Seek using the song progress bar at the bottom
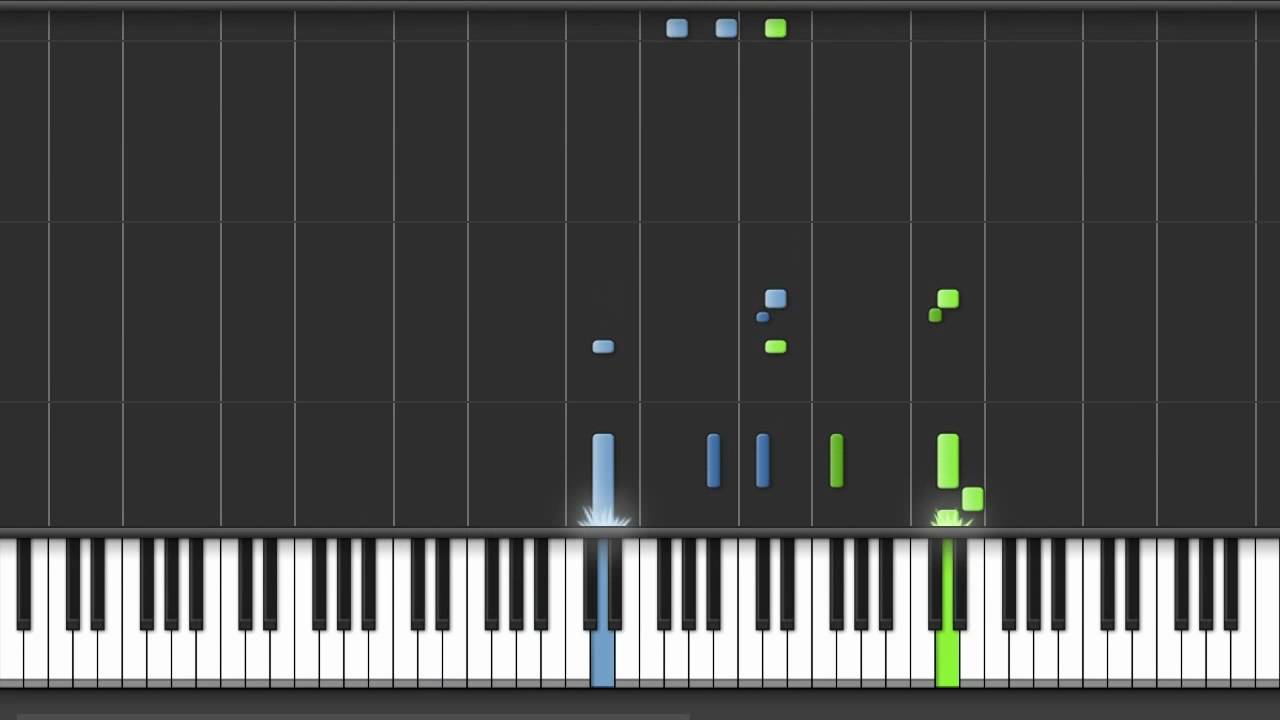This screenshot has width=1280, height=720. [640, 716]
